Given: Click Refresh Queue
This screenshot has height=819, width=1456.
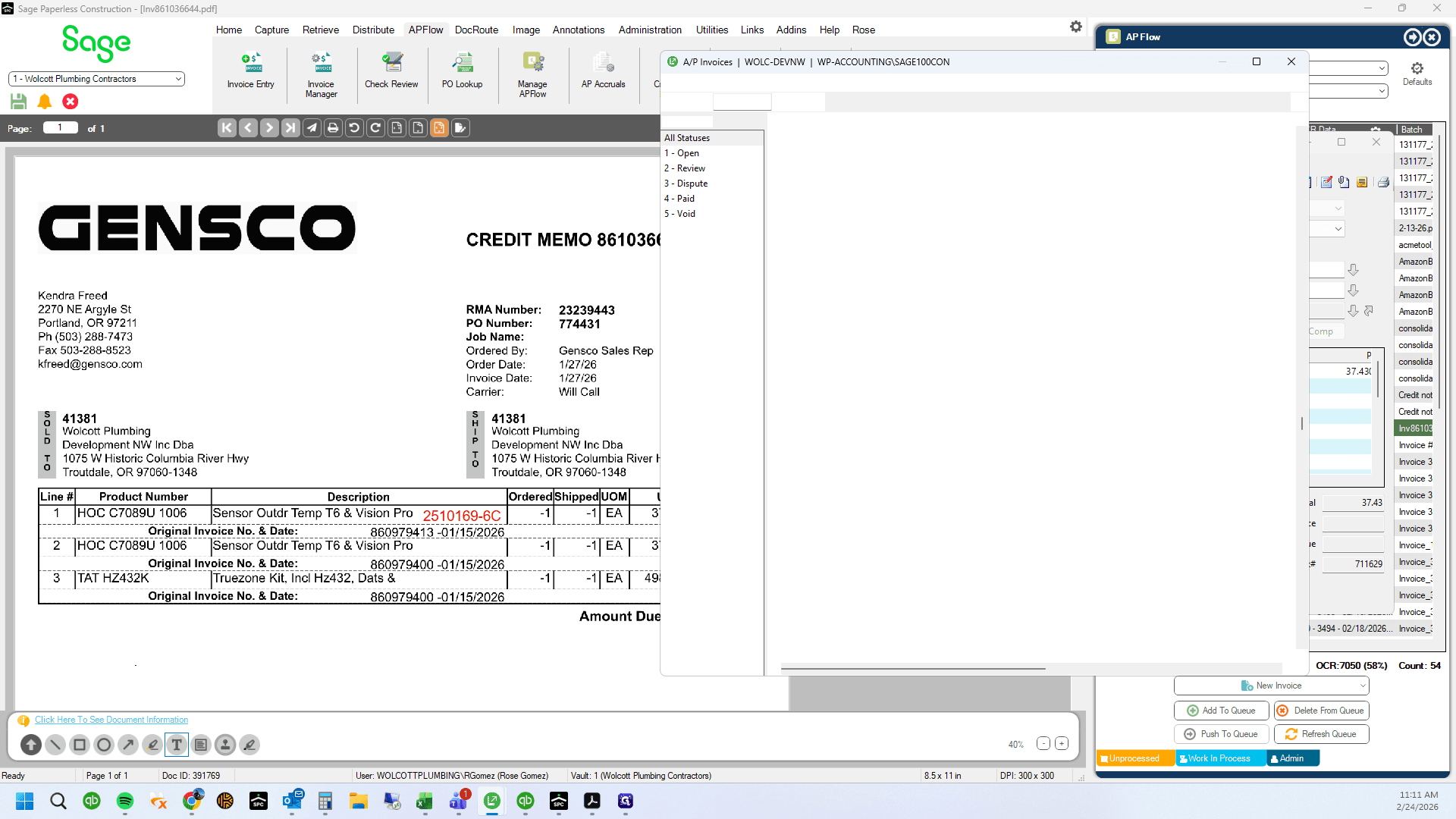Looking at the screenshot, I should [x=1321, y=734].
